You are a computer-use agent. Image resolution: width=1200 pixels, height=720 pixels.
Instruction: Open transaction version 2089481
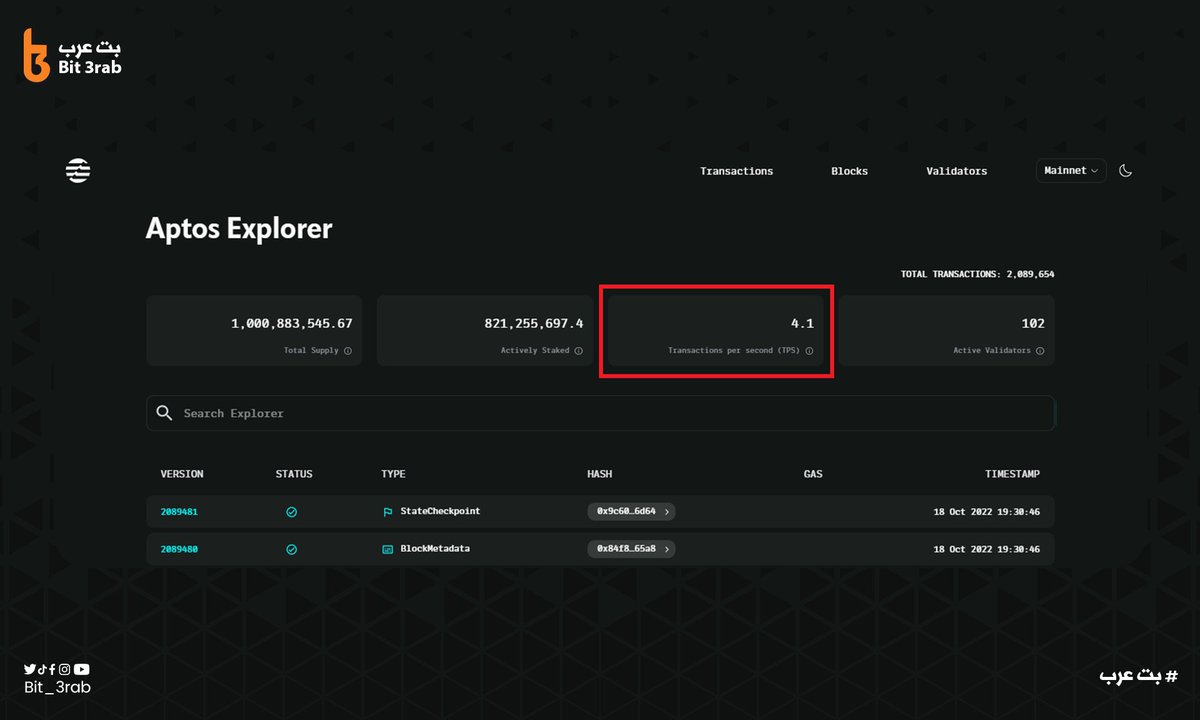[179, 512]
